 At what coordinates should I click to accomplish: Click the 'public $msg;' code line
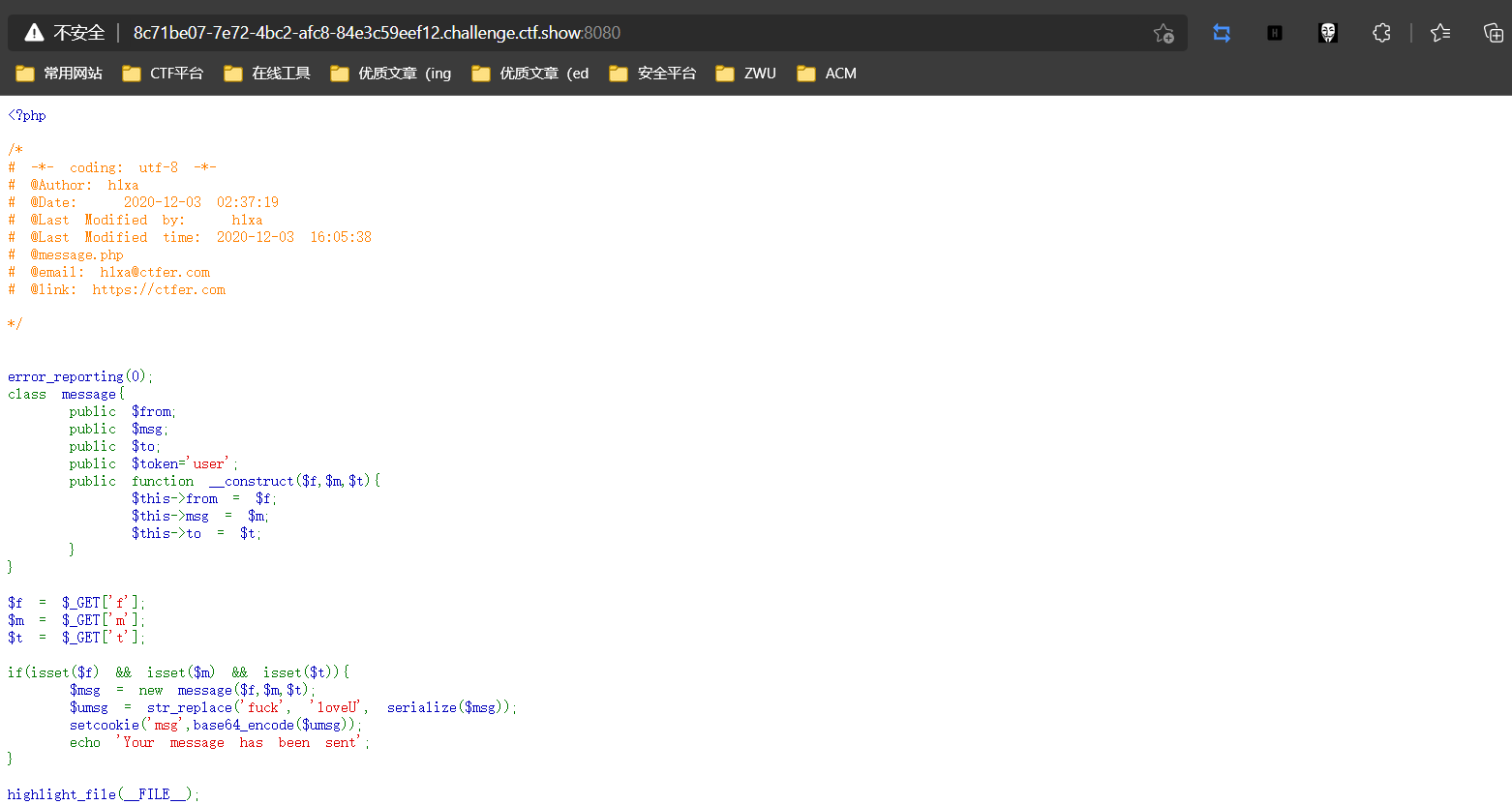point(118,429)
